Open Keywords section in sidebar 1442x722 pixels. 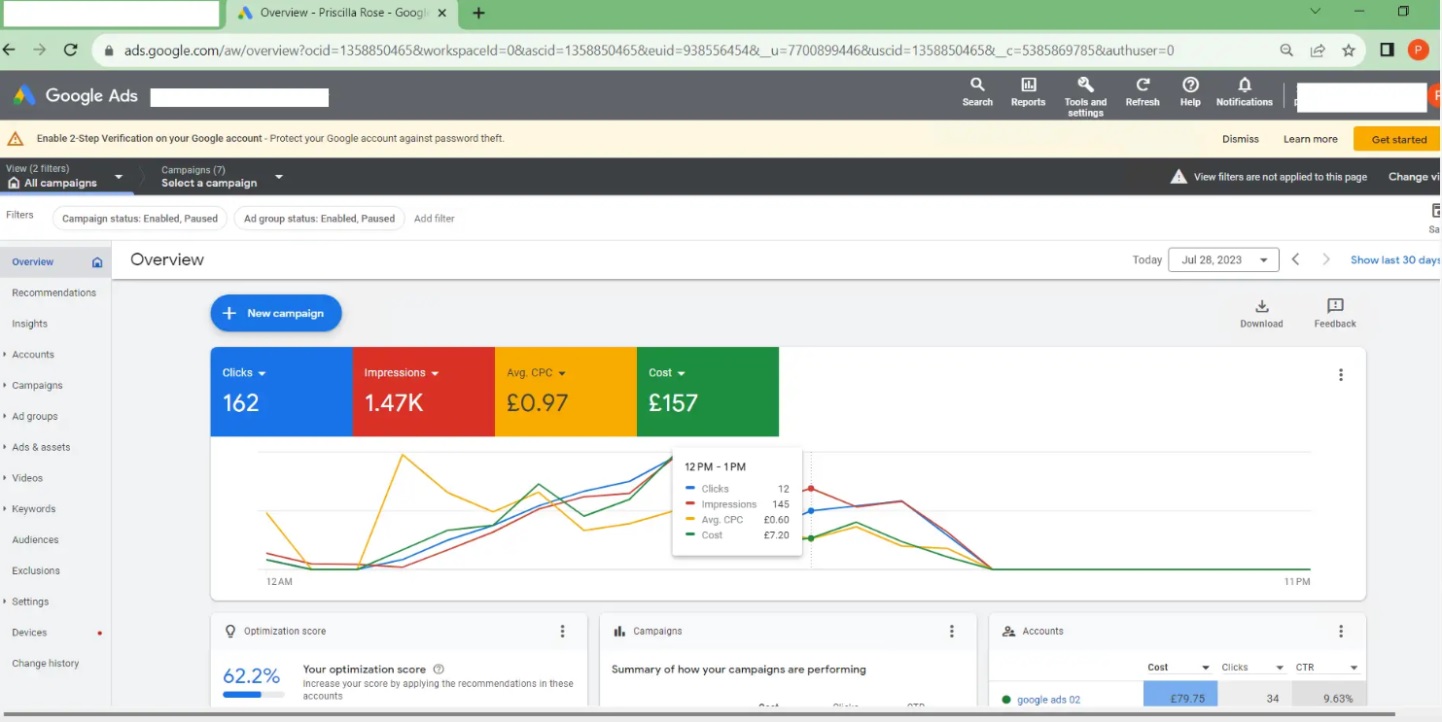tap(33, 509)
